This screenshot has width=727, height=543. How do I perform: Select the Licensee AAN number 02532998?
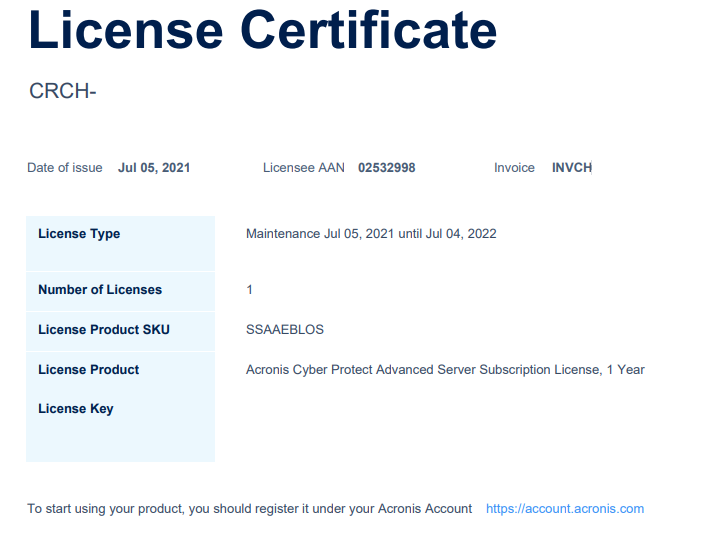(x=387, y=167)
